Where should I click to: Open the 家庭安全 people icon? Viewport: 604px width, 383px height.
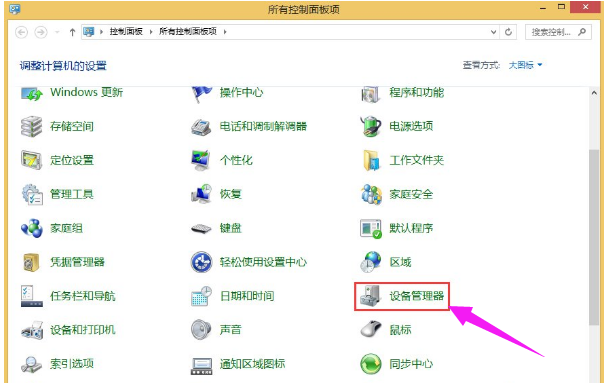pyautogui.click(x=371, y=194)
